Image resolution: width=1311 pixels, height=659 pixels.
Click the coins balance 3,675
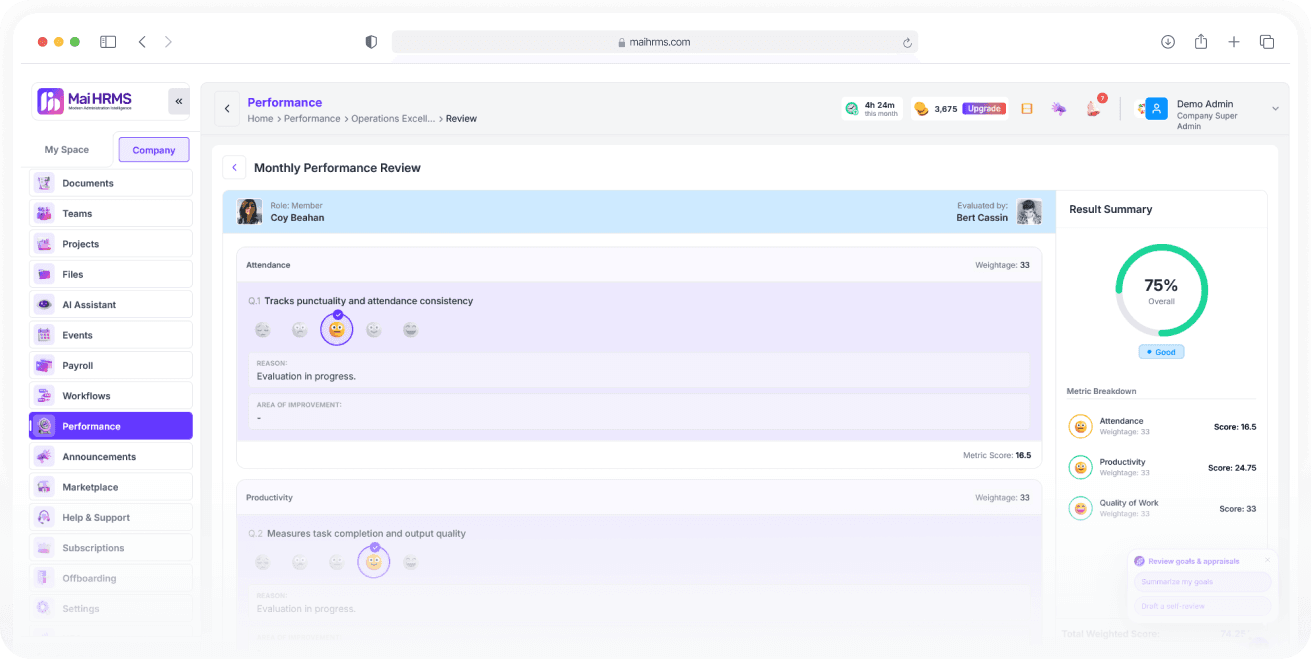[935, 109]
